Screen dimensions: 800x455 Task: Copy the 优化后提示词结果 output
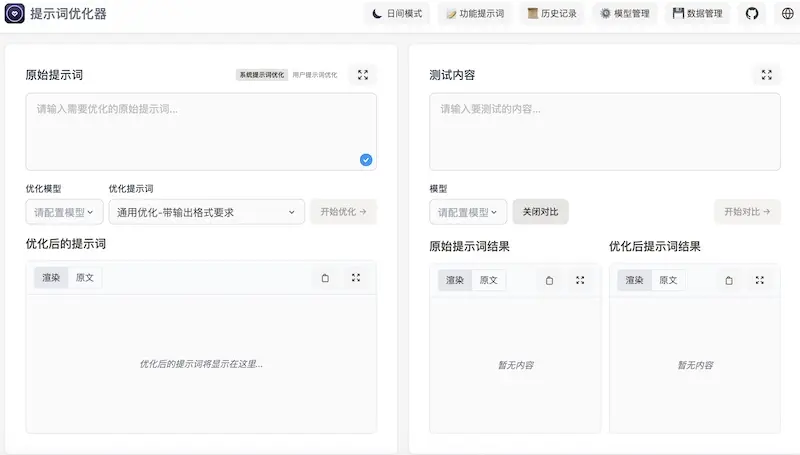tap(729, 280)
